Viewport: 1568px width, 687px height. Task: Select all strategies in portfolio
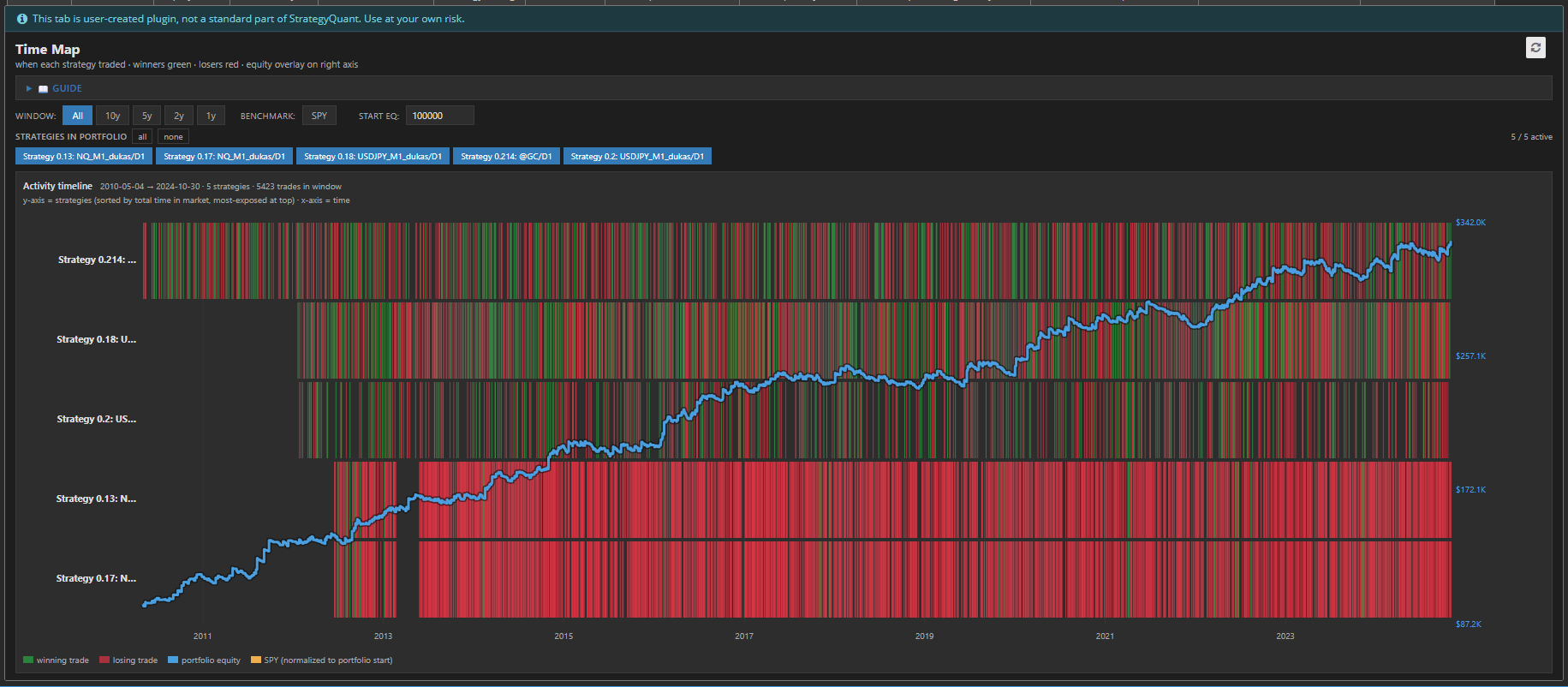[142, 137]
